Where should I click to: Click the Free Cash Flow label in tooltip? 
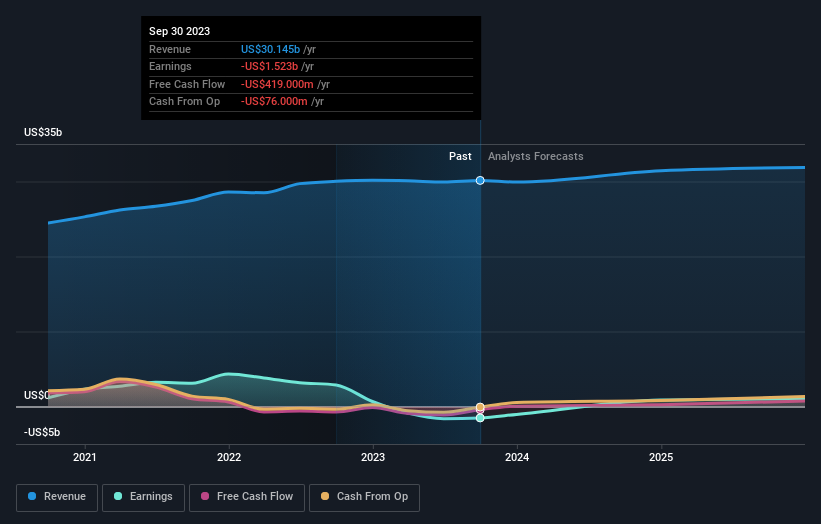click(x=187, y=84)
